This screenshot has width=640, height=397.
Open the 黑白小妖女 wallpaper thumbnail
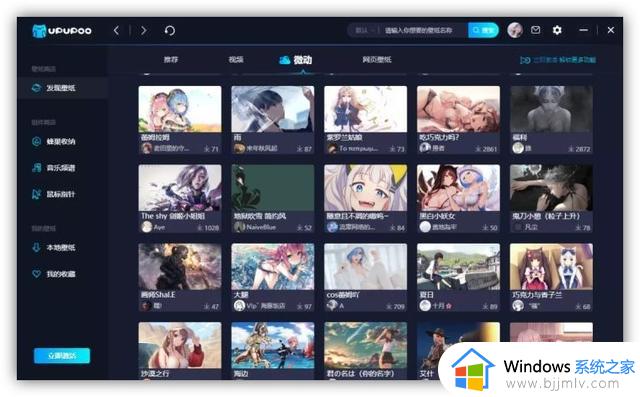(458, 188)
